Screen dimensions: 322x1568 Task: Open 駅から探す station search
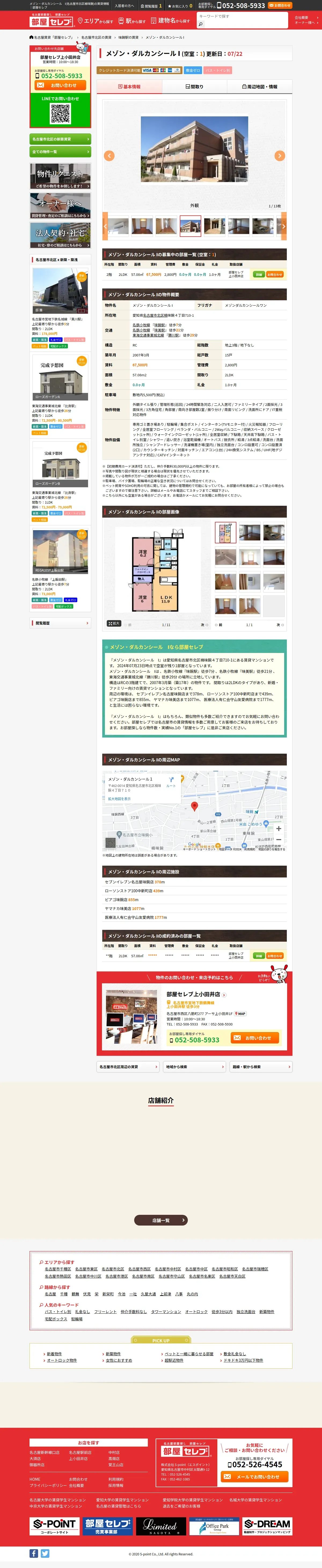(132, 21)
